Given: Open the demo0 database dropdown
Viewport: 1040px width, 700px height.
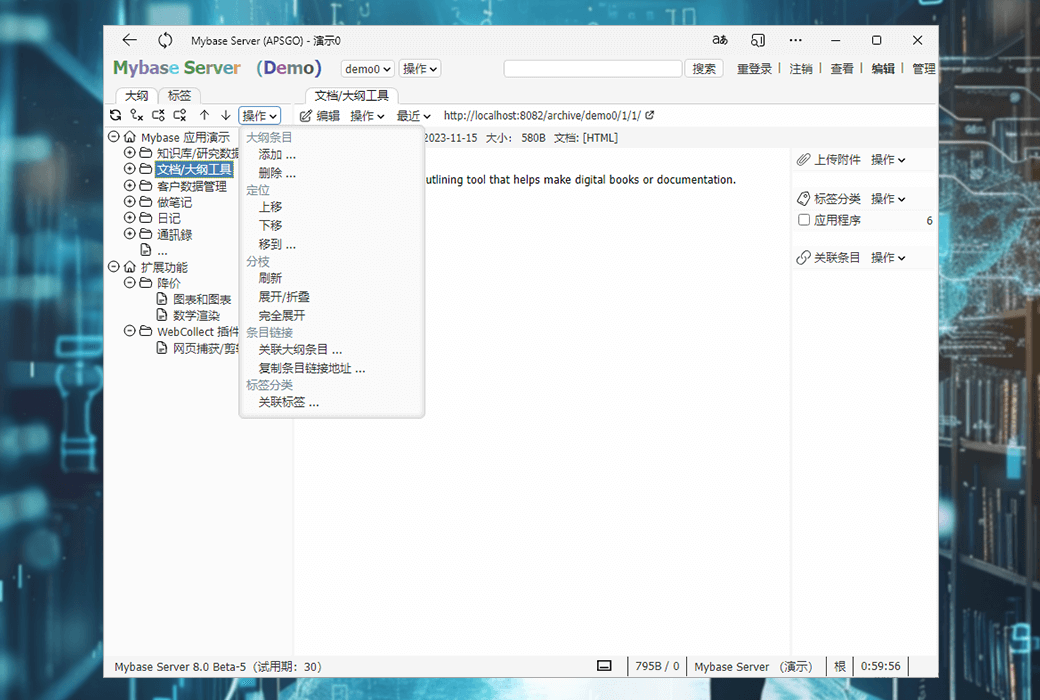Looking at the screenshot, I should 367,68.
